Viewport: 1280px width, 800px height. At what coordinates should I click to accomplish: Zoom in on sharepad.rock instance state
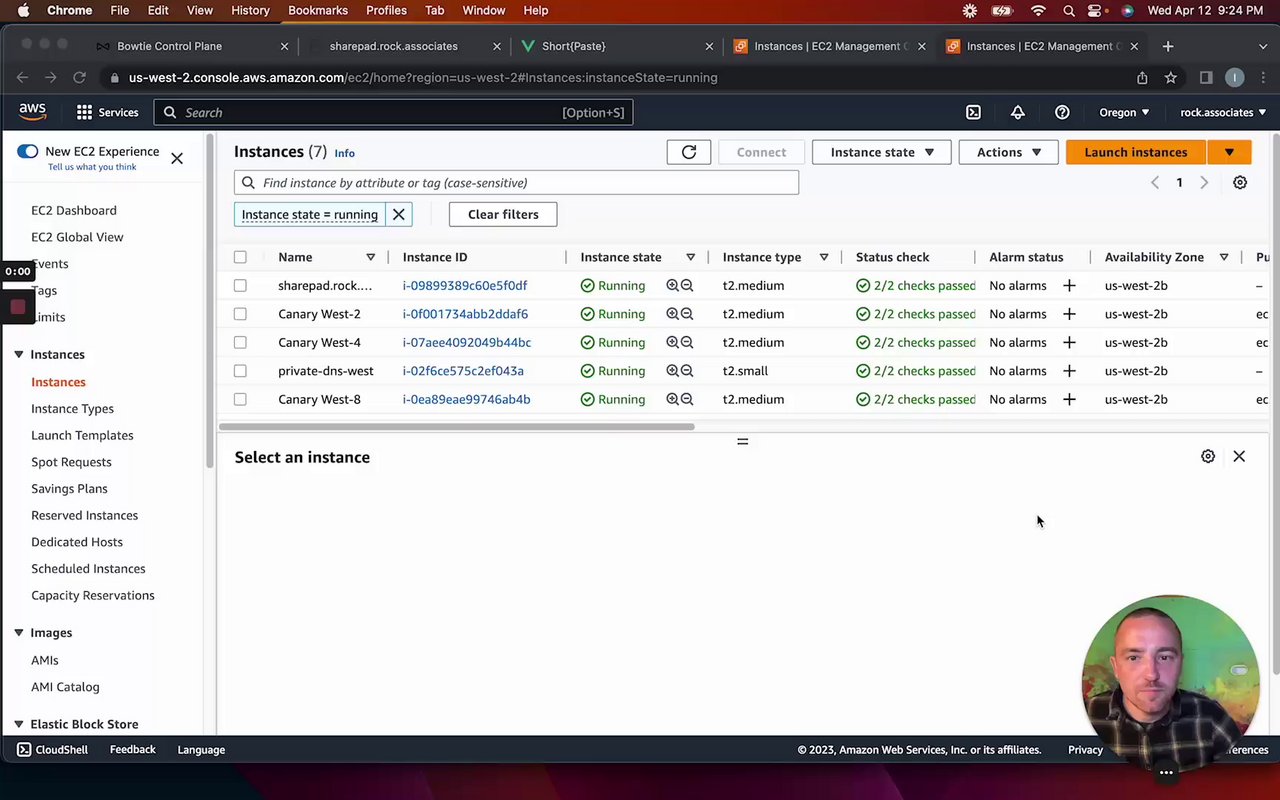point(673,286)
